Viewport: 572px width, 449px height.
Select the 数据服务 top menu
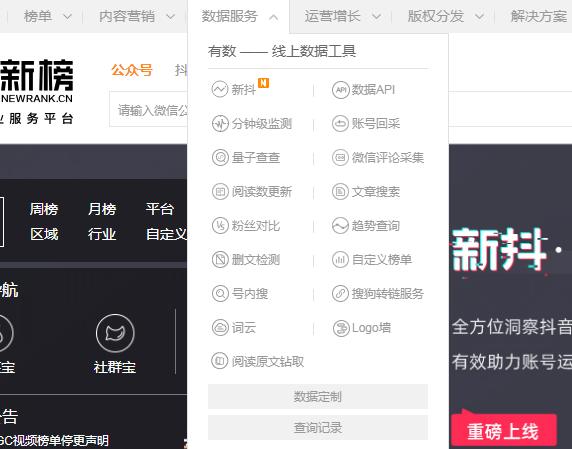230,16
